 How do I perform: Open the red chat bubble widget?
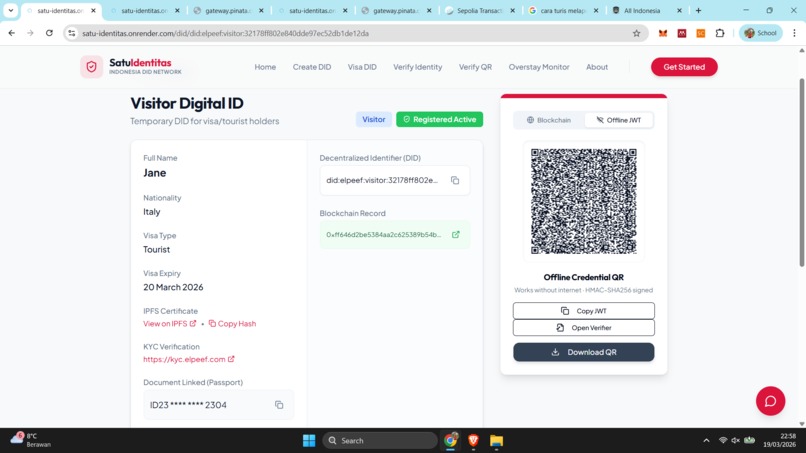pyautogui.click(x=770, y=401)
